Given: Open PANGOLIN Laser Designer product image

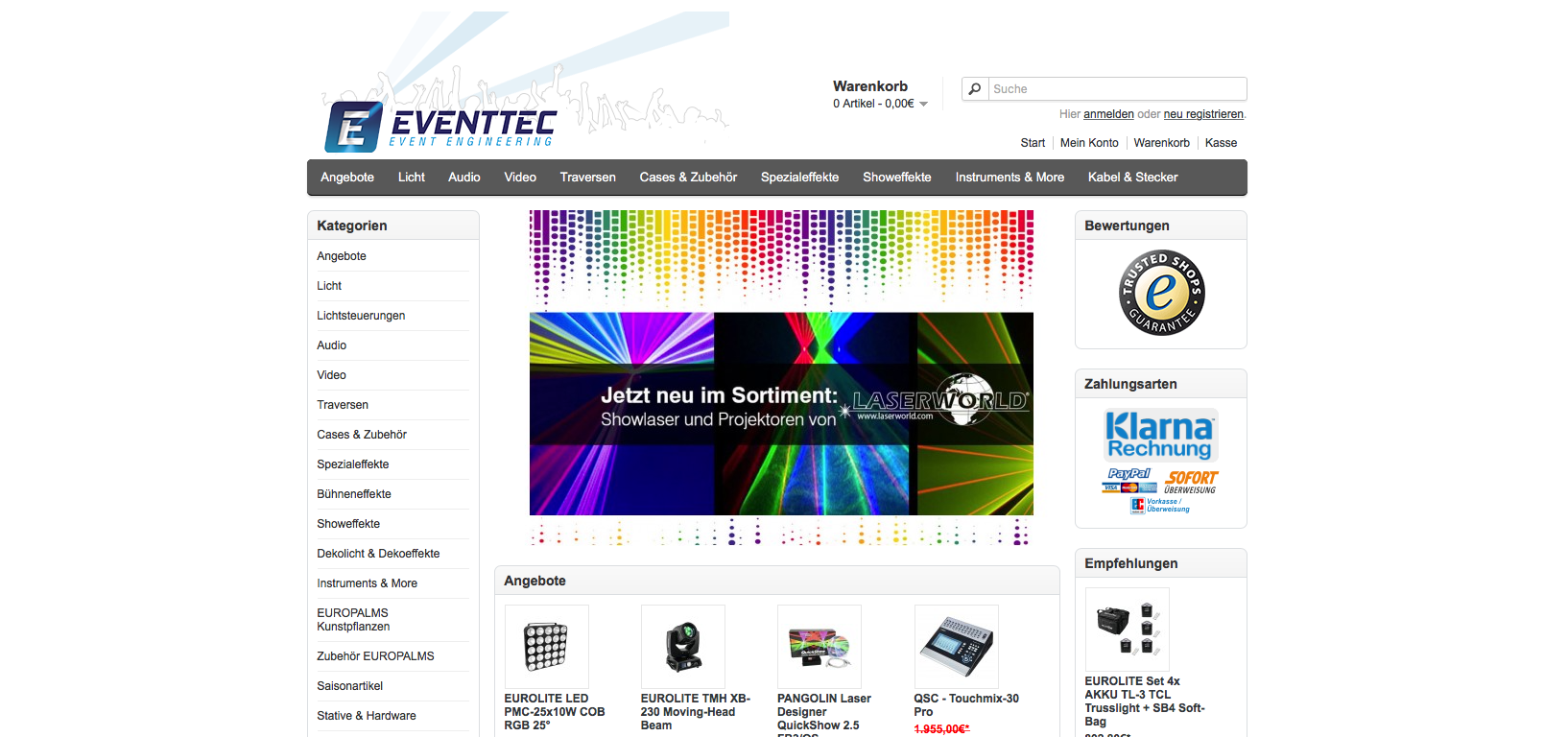Looking at the screenshot, I should [820, 647].
